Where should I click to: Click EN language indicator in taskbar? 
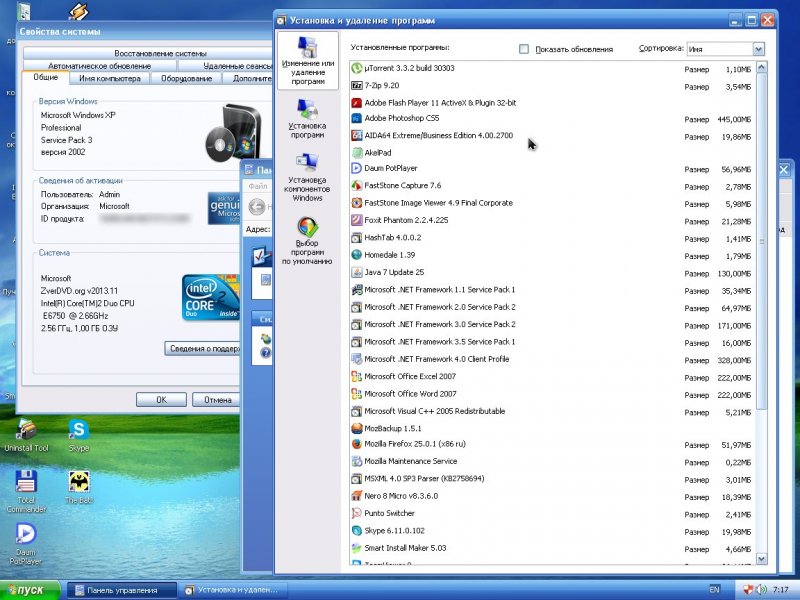714,590
